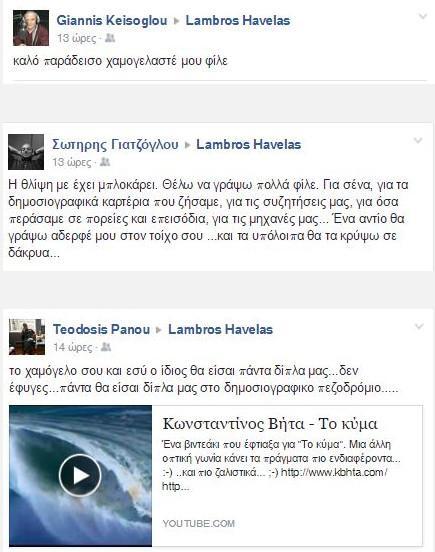
Task: Open the options chevron on Teodosis's post
Action: 418,326
